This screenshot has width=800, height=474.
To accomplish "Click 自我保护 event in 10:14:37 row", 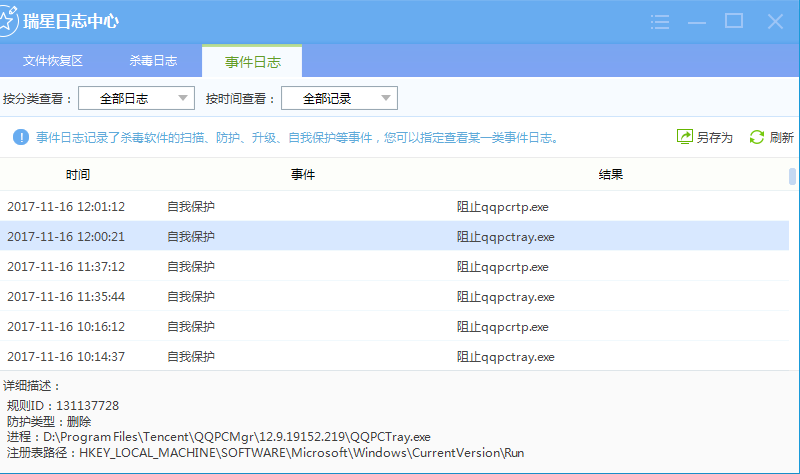I will [x=191, y=357].
